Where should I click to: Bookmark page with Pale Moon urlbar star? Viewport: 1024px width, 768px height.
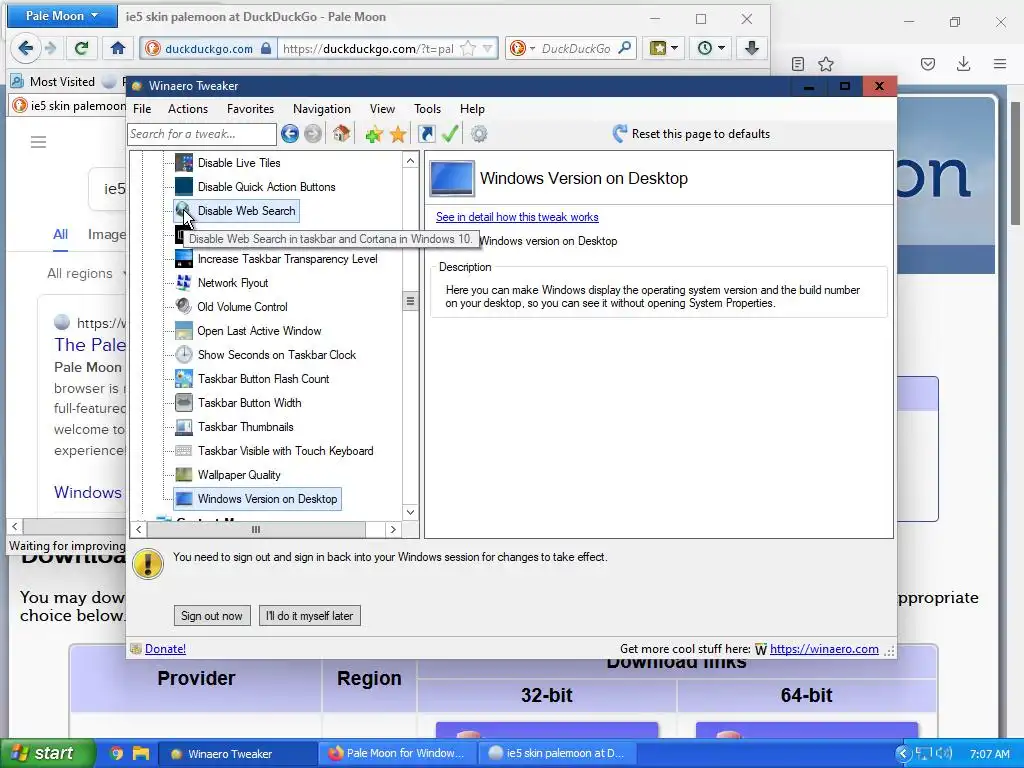[468, 48]
